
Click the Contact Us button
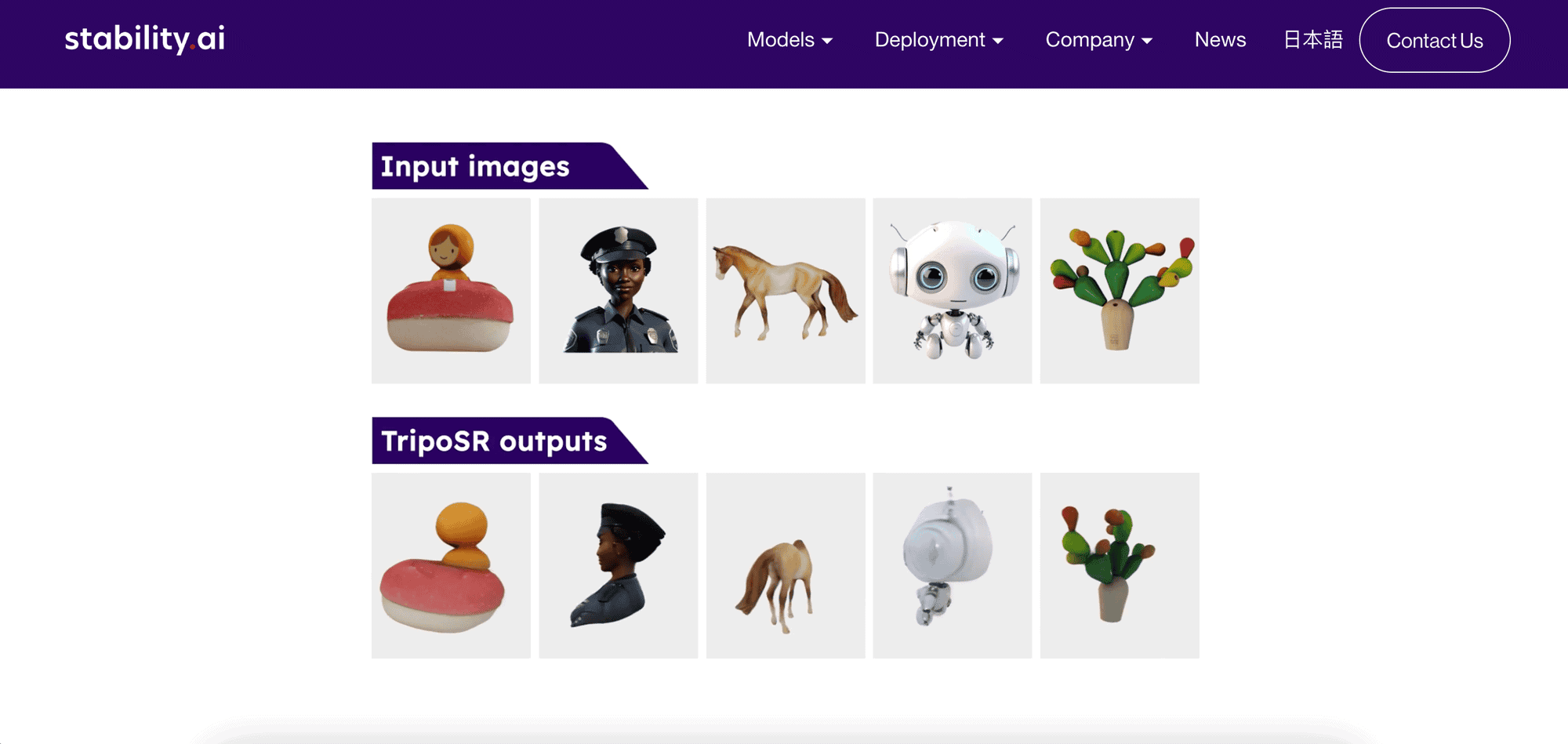pos(1435,40)
